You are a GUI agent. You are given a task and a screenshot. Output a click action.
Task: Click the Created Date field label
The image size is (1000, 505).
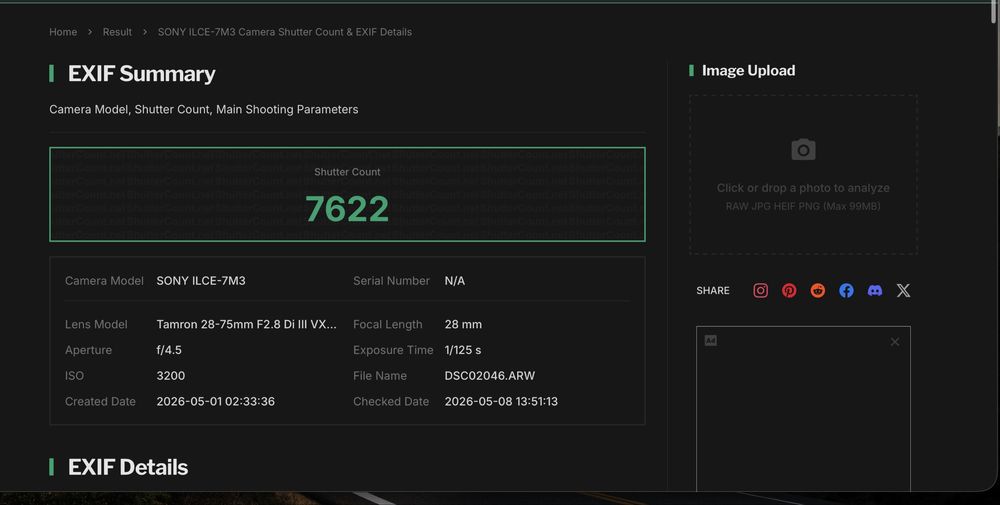point(100,402)
